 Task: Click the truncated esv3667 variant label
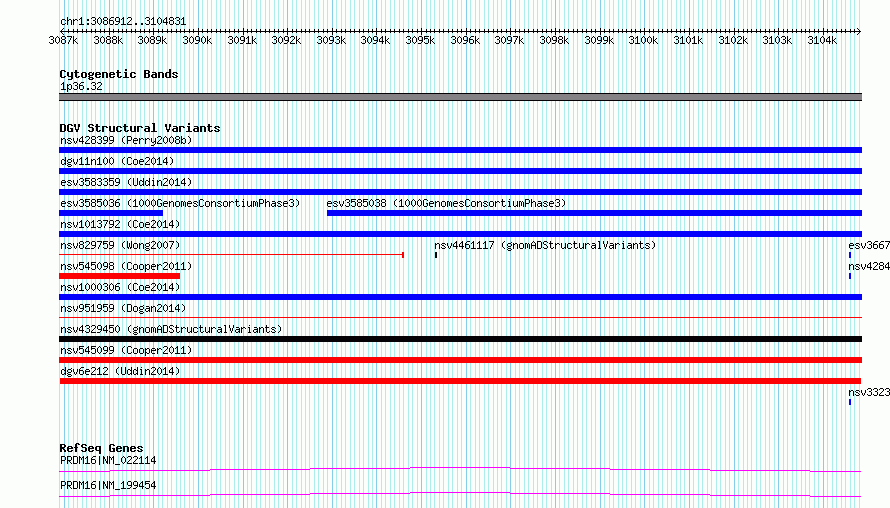pyautogui.click(x=869, y=245)
